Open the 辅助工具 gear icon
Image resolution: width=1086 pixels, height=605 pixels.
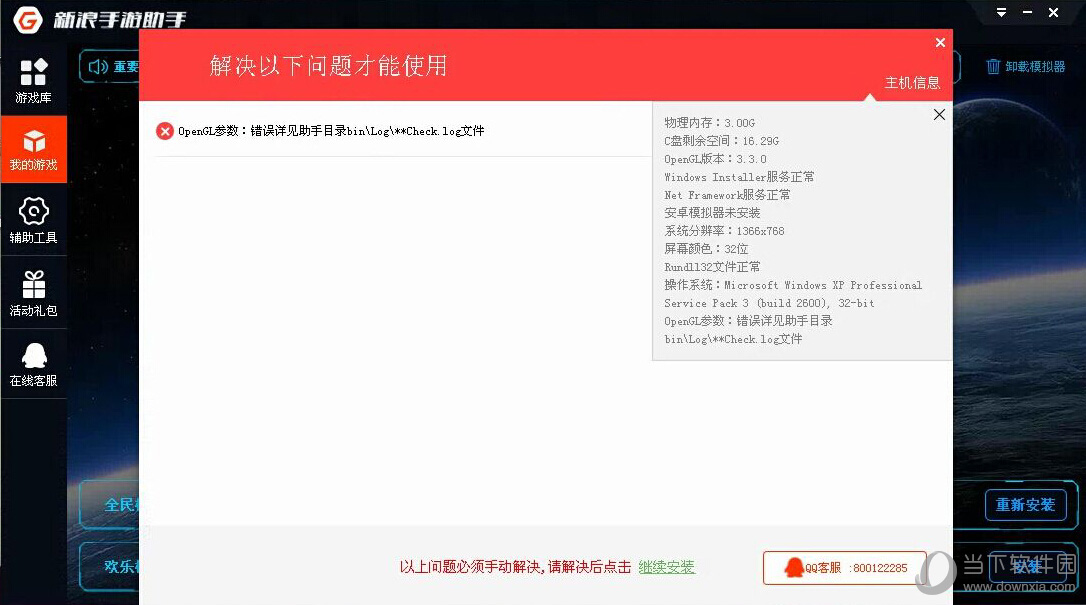(34, 218)
